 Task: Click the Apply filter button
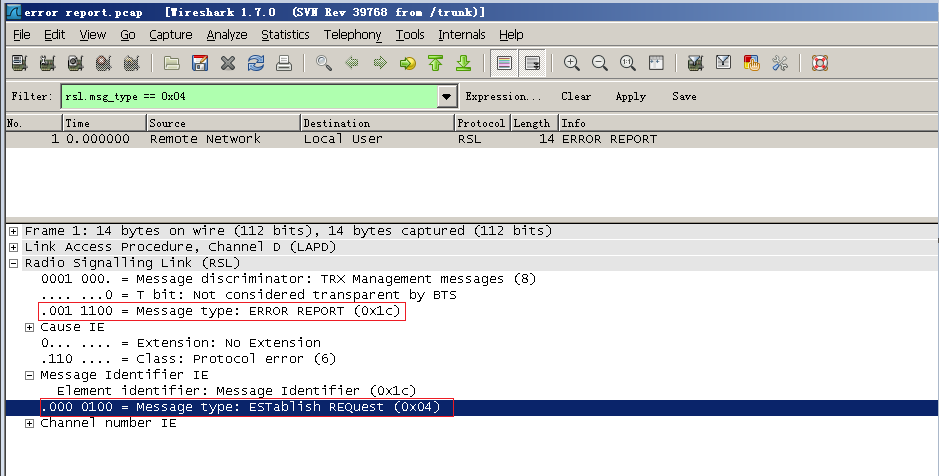[x=630, y=97]
